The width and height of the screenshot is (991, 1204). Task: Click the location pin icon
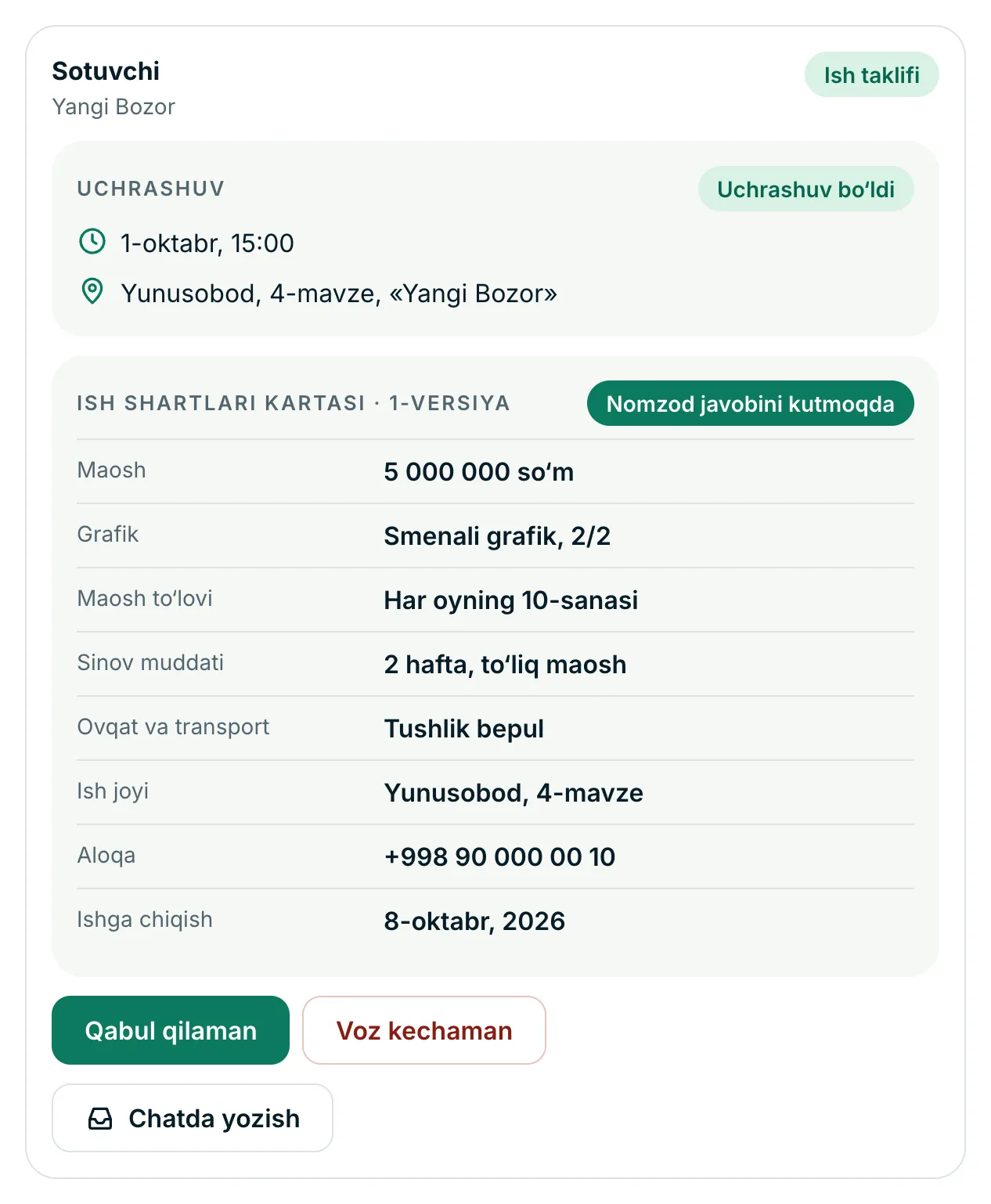click(x=92, y=292)
